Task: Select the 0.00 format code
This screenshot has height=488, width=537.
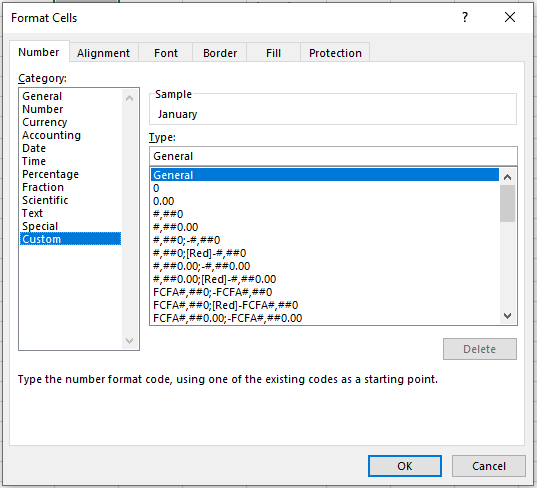Action: tap(164, 201)
